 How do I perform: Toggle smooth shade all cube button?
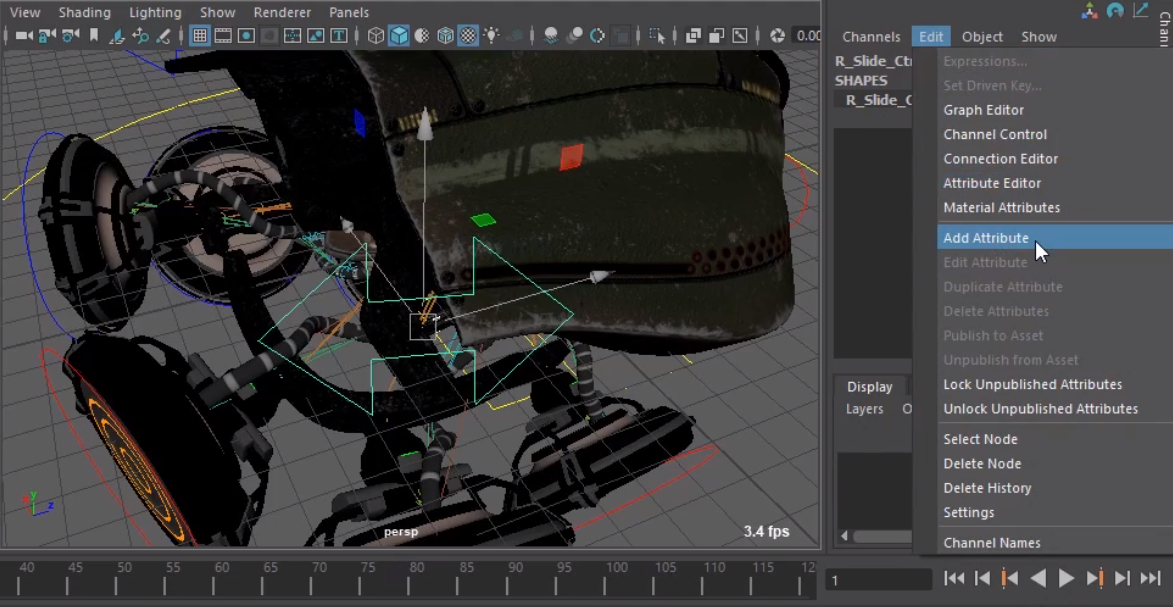[399, 36]
